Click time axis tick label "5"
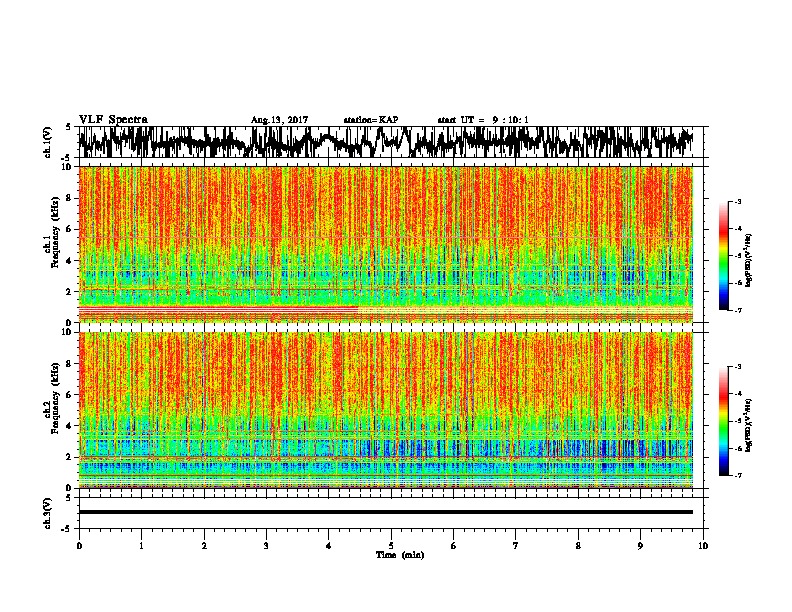 point(391,546)
